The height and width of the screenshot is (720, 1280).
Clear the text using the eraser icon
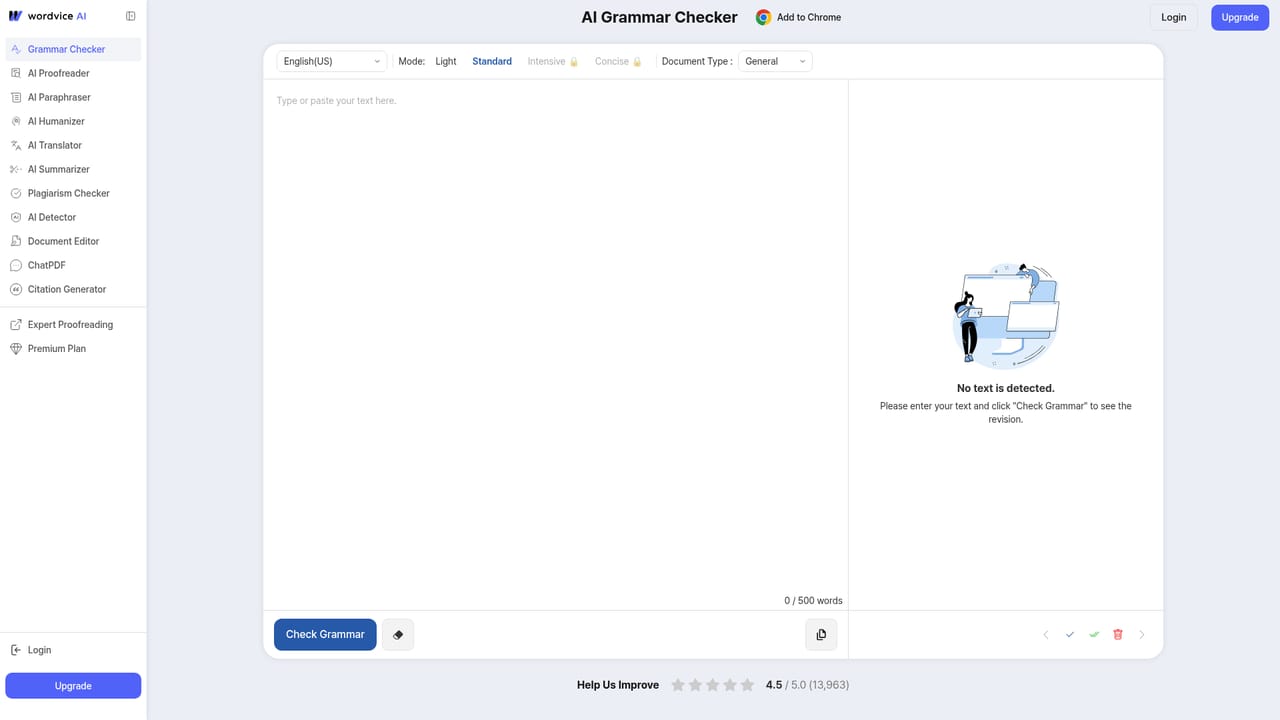click(398, 634)
